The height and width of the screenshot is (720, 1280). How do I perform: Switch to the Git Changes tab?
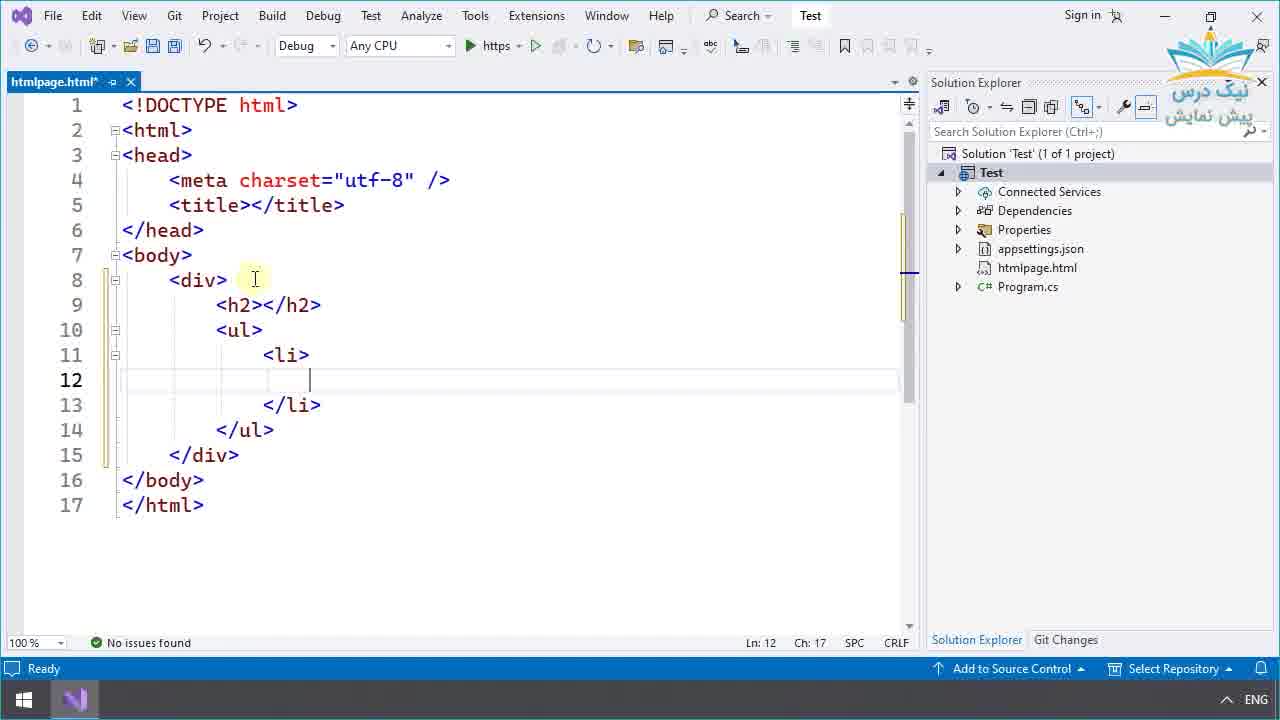(x=1065, y=639)
